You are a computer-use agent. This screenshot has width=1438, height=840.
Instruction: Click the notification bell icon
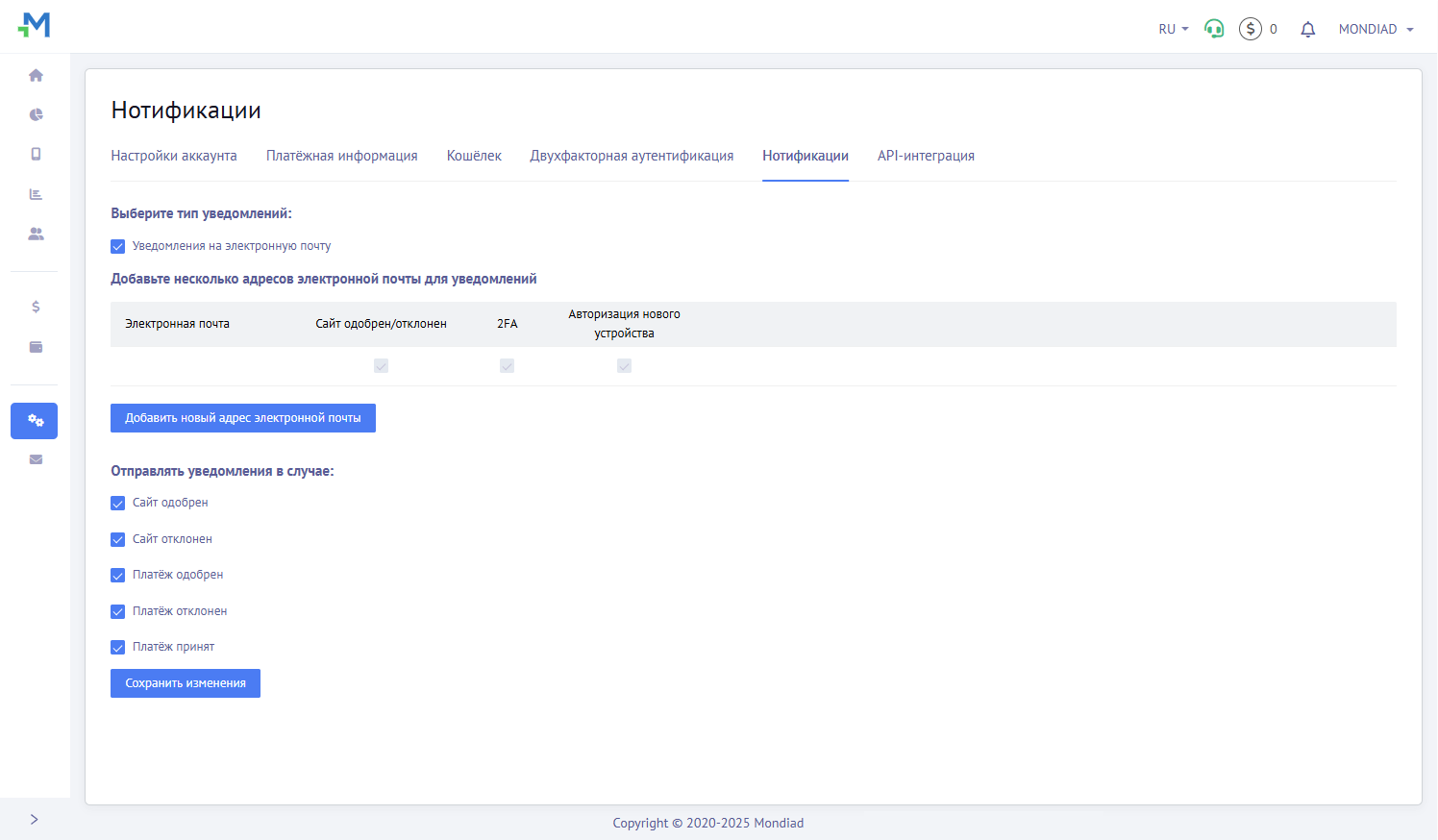(1307, 30)
